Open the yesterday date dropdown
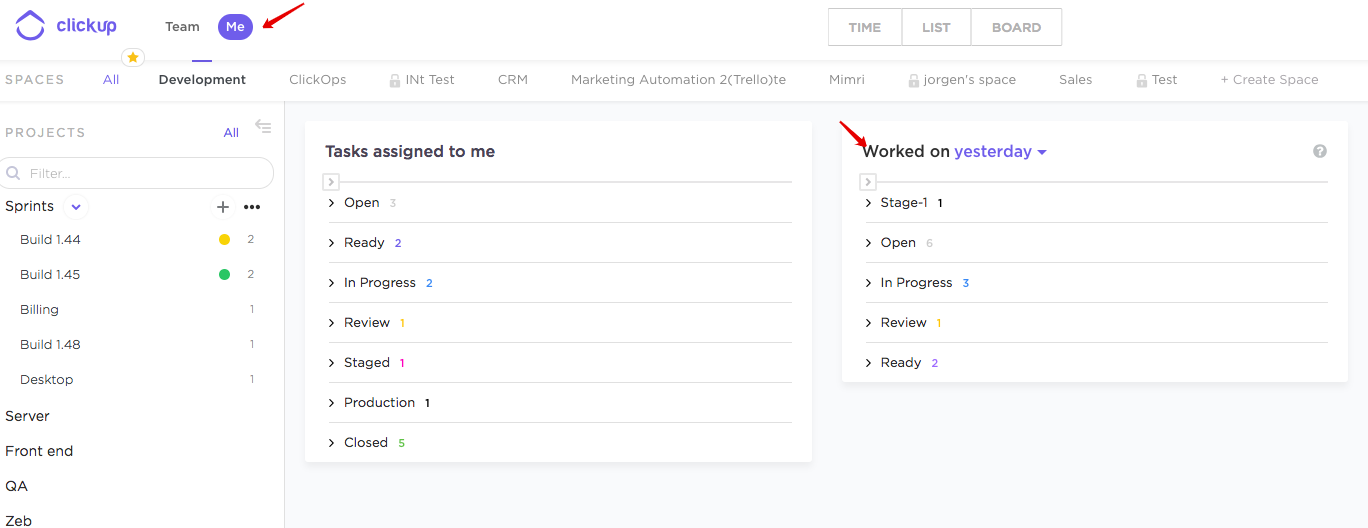This screenshot has width=1368, height=528. [1000, 152]
